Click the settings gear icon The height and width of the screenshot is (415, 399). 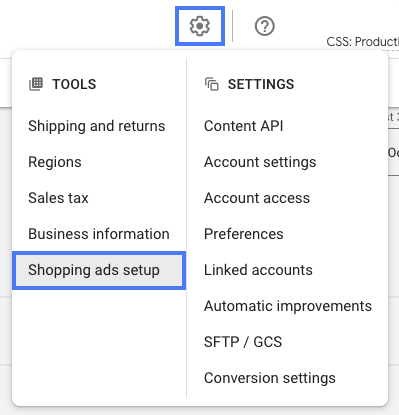[x=200, y=26]
